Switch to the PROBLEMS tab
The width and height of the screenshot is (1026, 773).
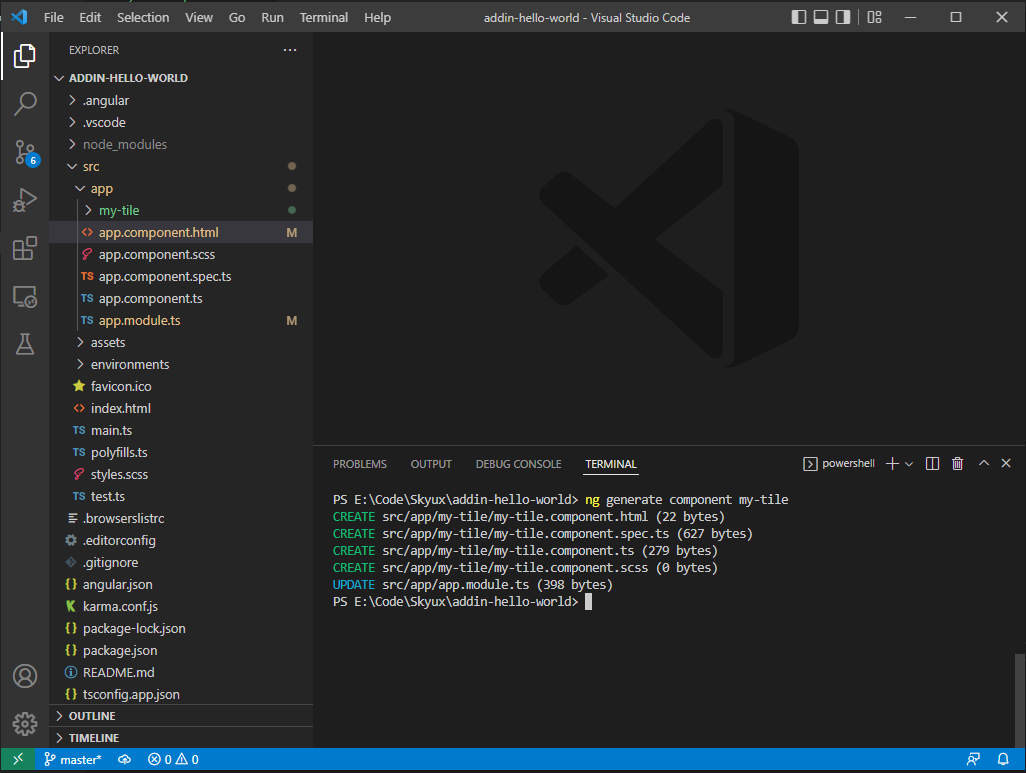359,464
